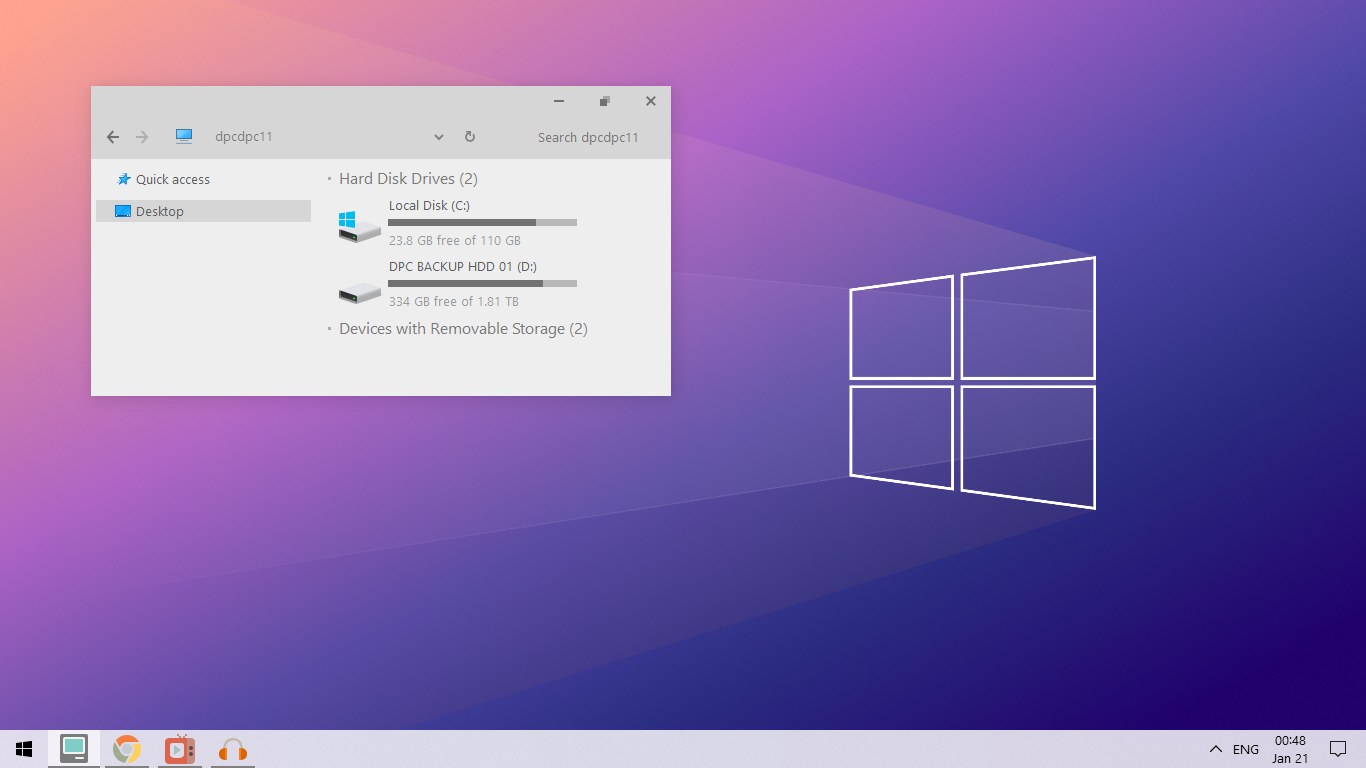
Task: Expand the address bar dropdown arrow
Action: (x=438, y=137)
